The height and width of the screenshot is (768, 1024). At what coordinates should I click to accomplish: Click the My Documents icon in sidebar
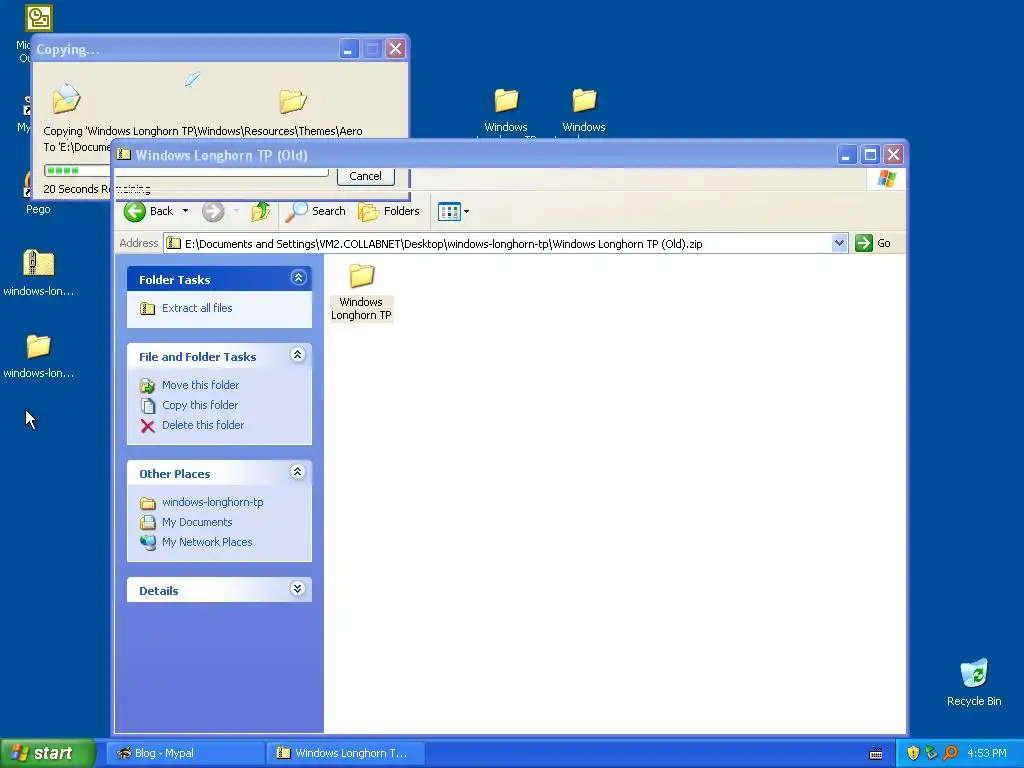148,522
